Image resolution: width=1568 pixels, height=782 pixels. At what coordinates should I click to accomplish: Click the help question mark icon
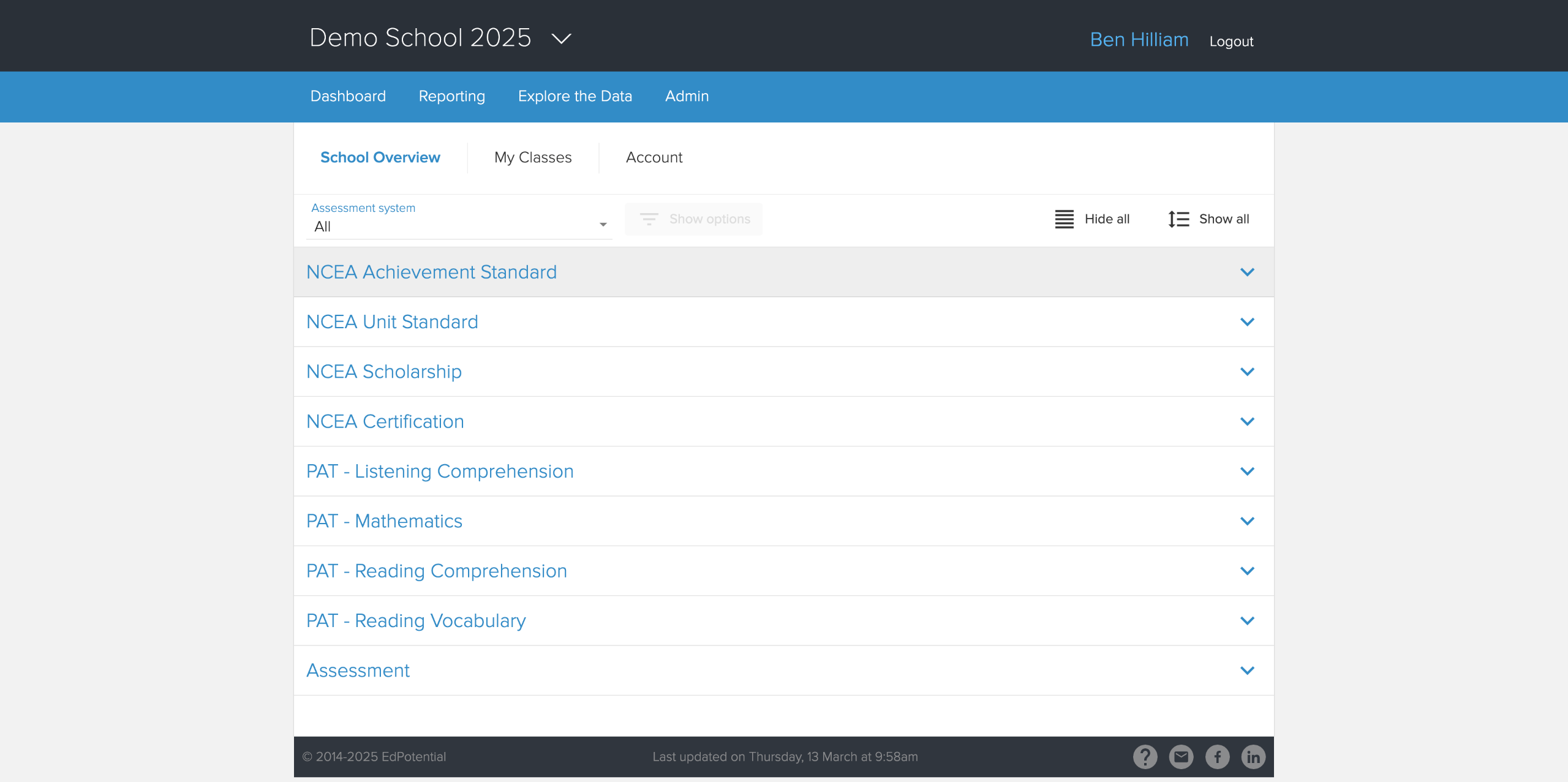click(x=1145, y=757)
